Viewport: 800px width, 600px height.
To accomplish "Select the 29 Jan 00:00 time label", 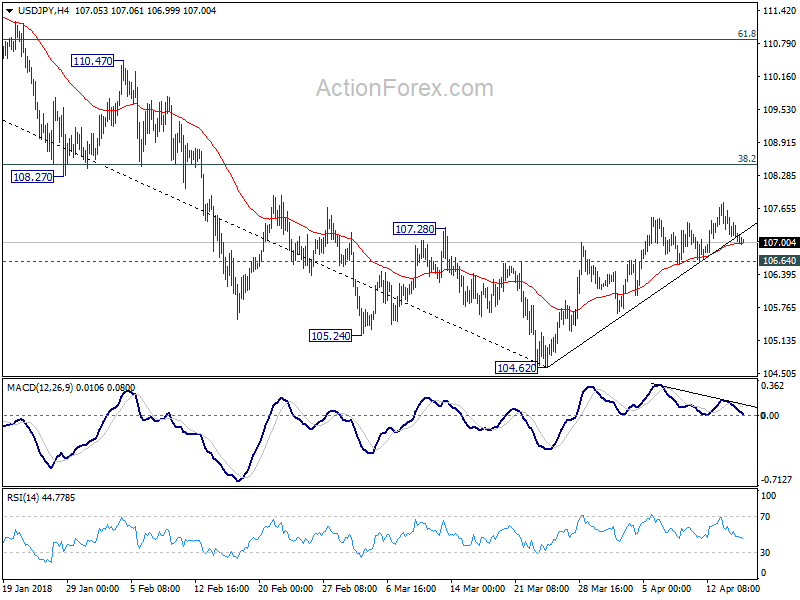I will (92, 588).
